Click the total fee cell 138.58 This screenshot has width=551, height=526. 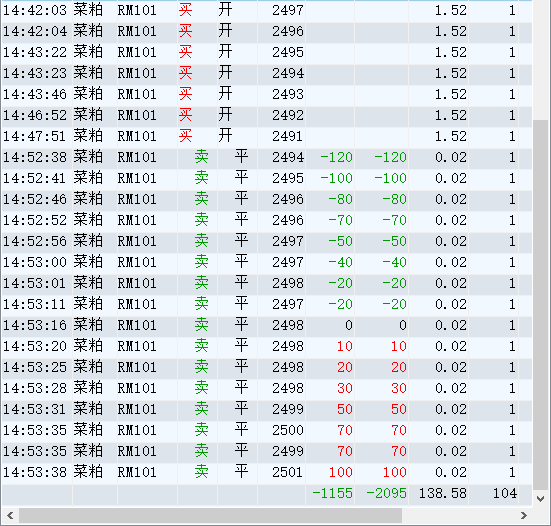[442, 493]
